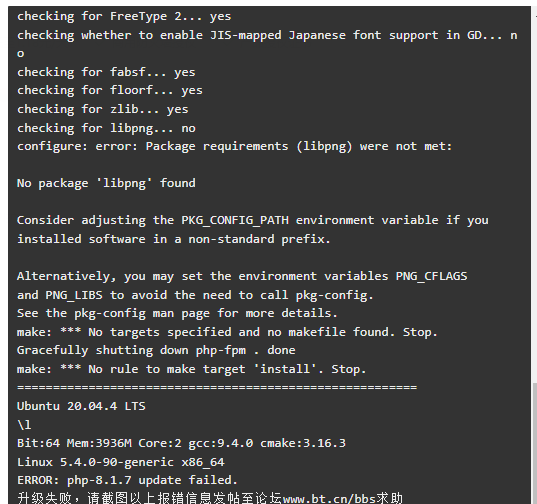This screenshot has height=504, width=537.
Task: Click the equals-sign separator line
Action: pos(217,388)
